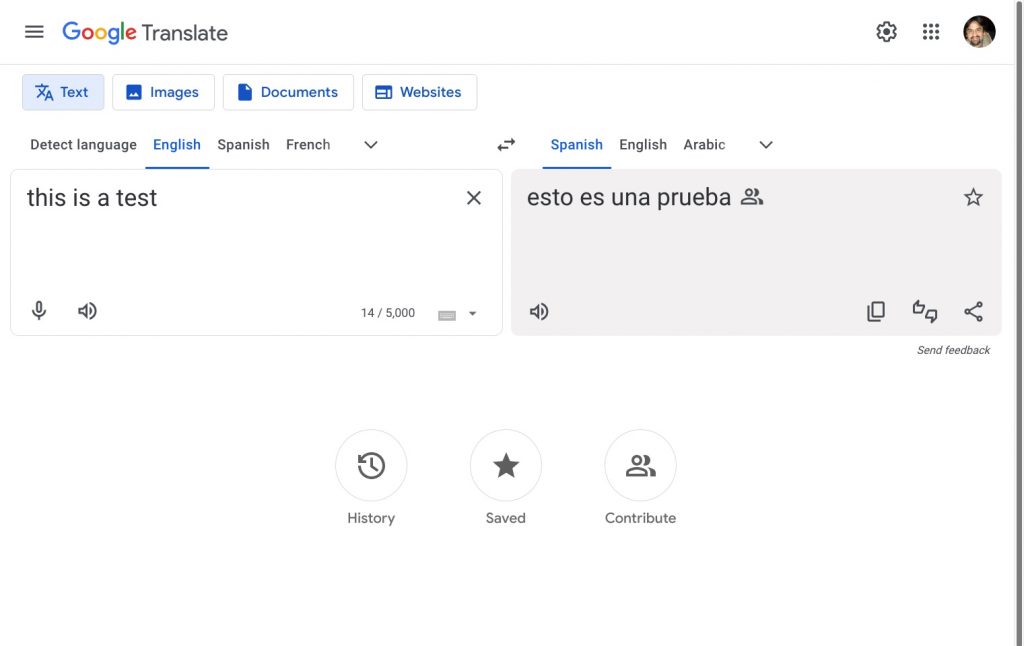The image size is (1024, 646).
Task: Open the suggest an edit tool
Action: [x=924, y=311]
